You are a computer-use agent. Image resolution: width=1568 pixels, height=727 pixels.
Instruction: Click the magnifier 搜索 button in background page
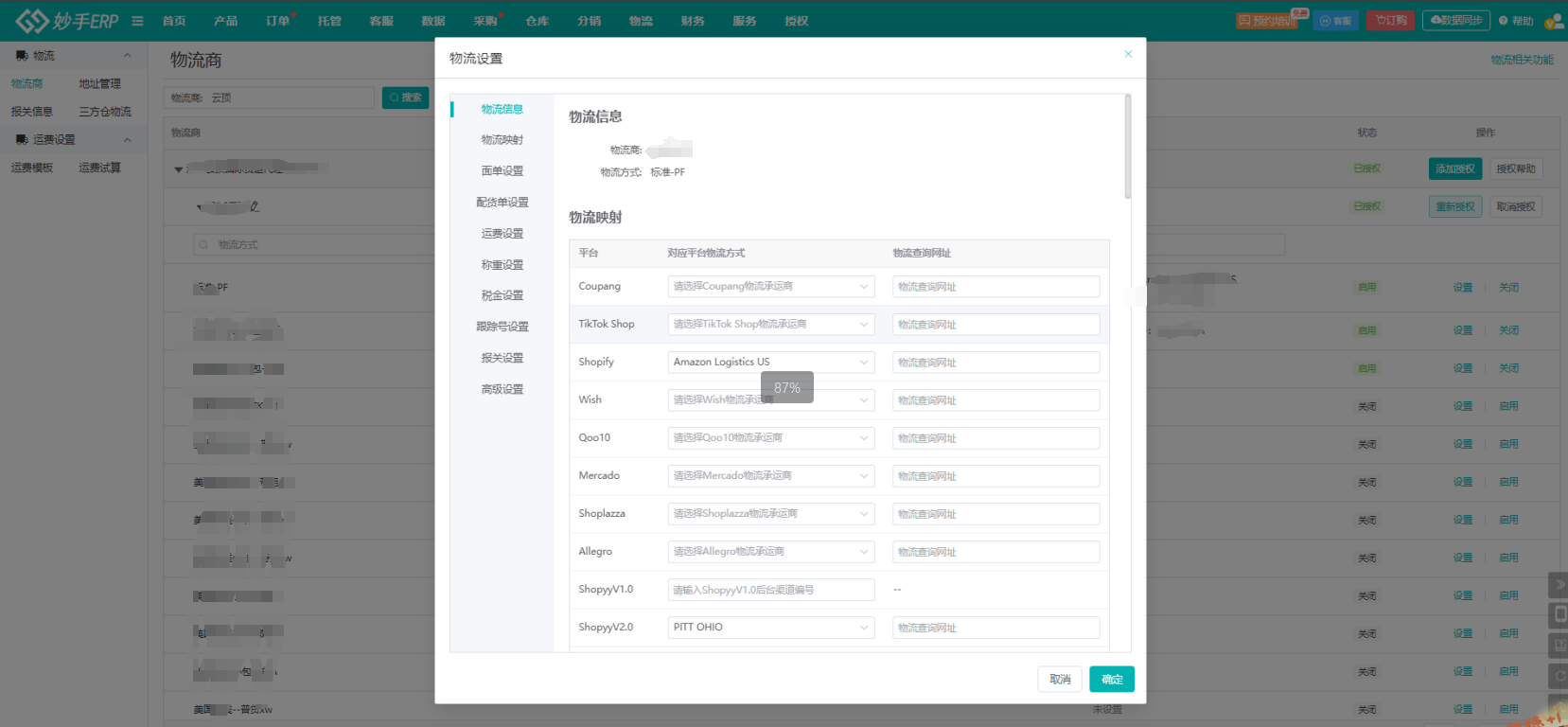click(405, 98)
